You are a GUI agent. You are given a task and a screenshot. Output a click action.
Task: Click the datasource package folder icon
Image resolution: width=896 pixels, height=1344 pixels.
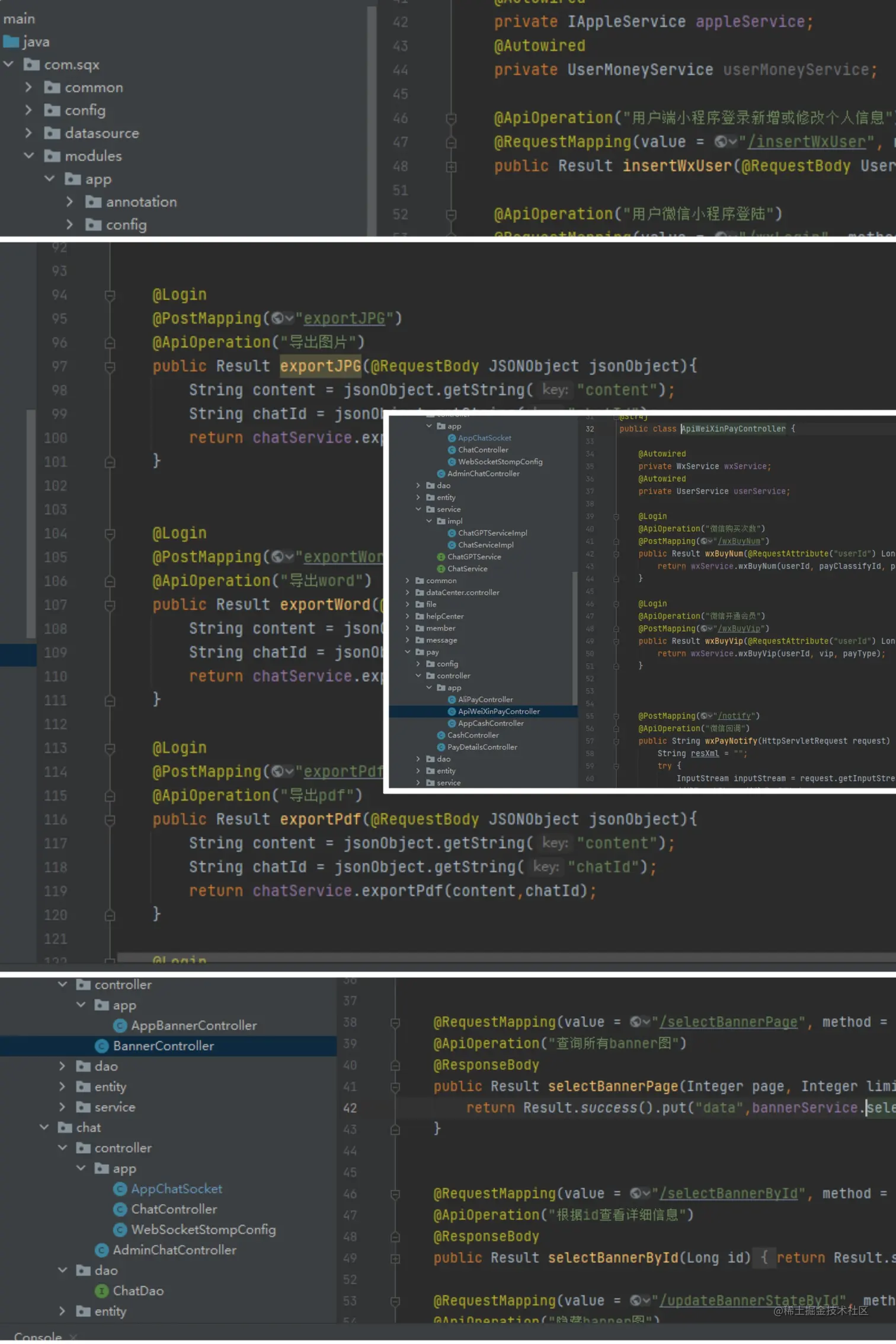click(x=52, y=133)
